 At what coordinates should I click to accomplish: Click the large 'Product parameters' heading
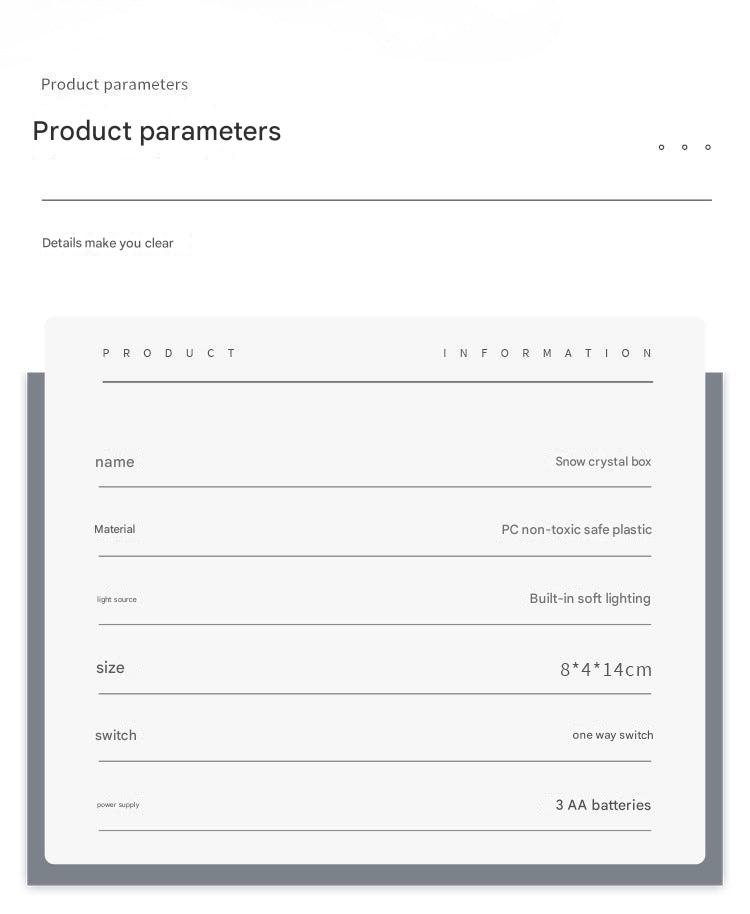[157, 131]
